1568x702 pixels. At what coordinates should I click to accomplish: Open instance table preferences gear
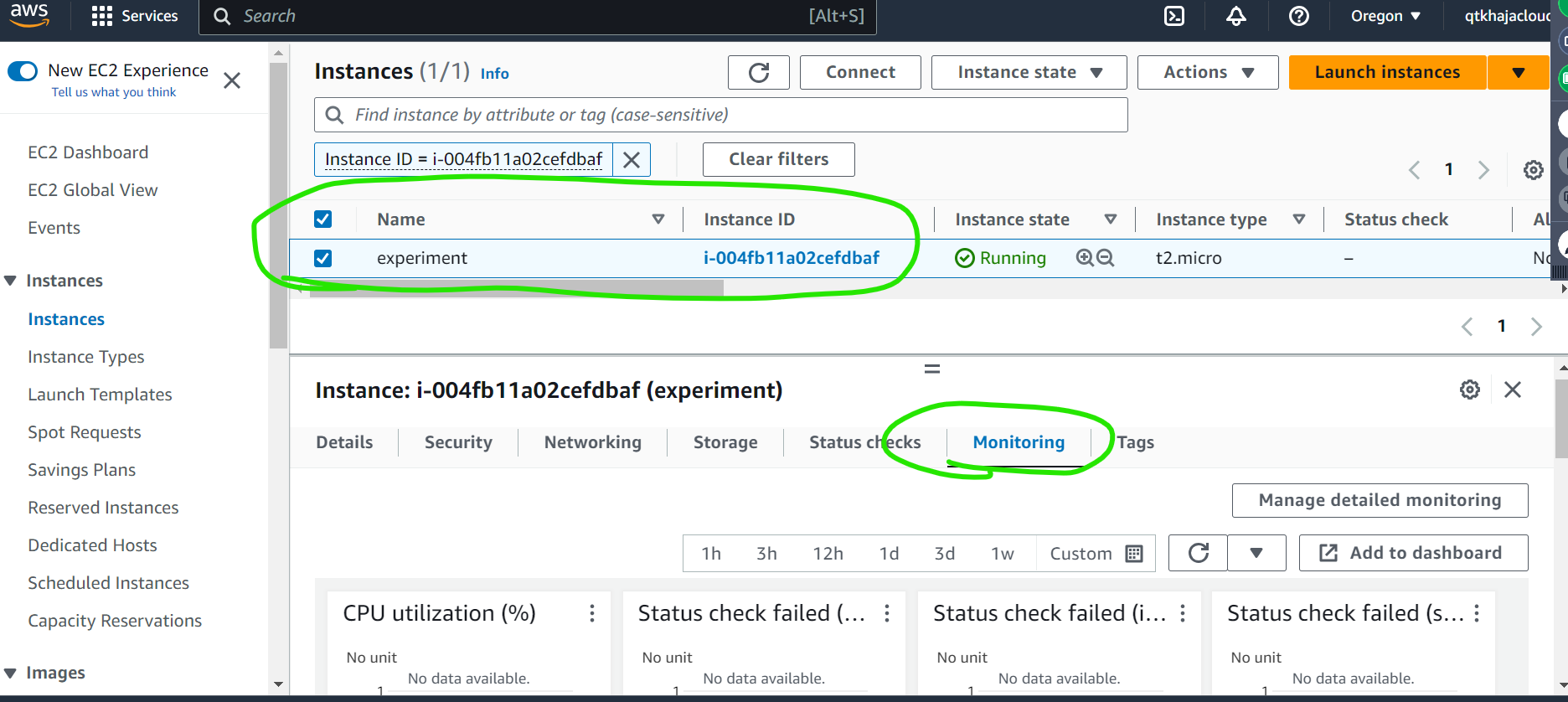[1533, 170]
